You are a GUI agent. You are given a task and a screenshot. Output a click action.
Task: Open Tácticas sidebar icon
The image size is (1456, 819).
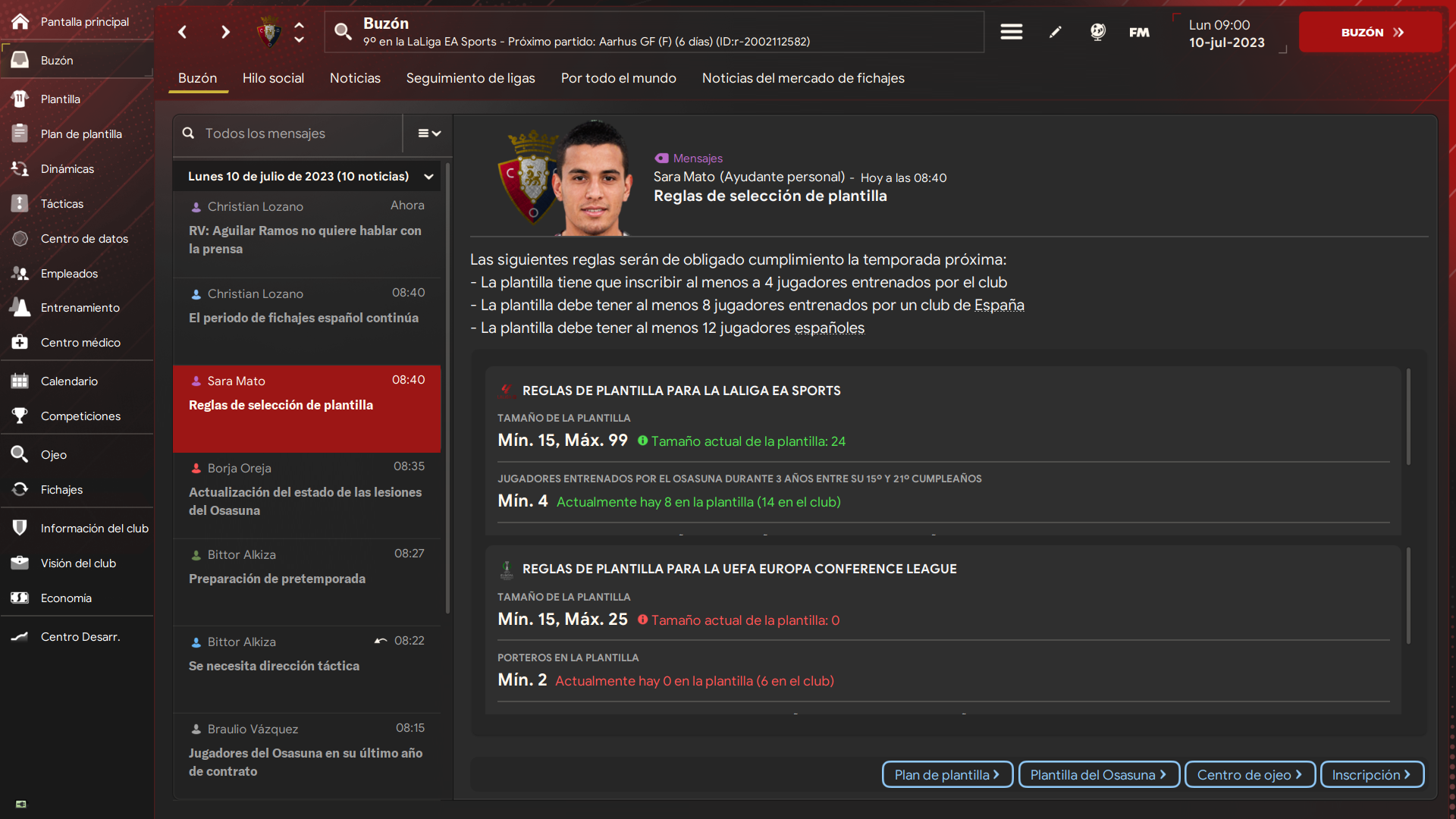click(x=20, y=203)
